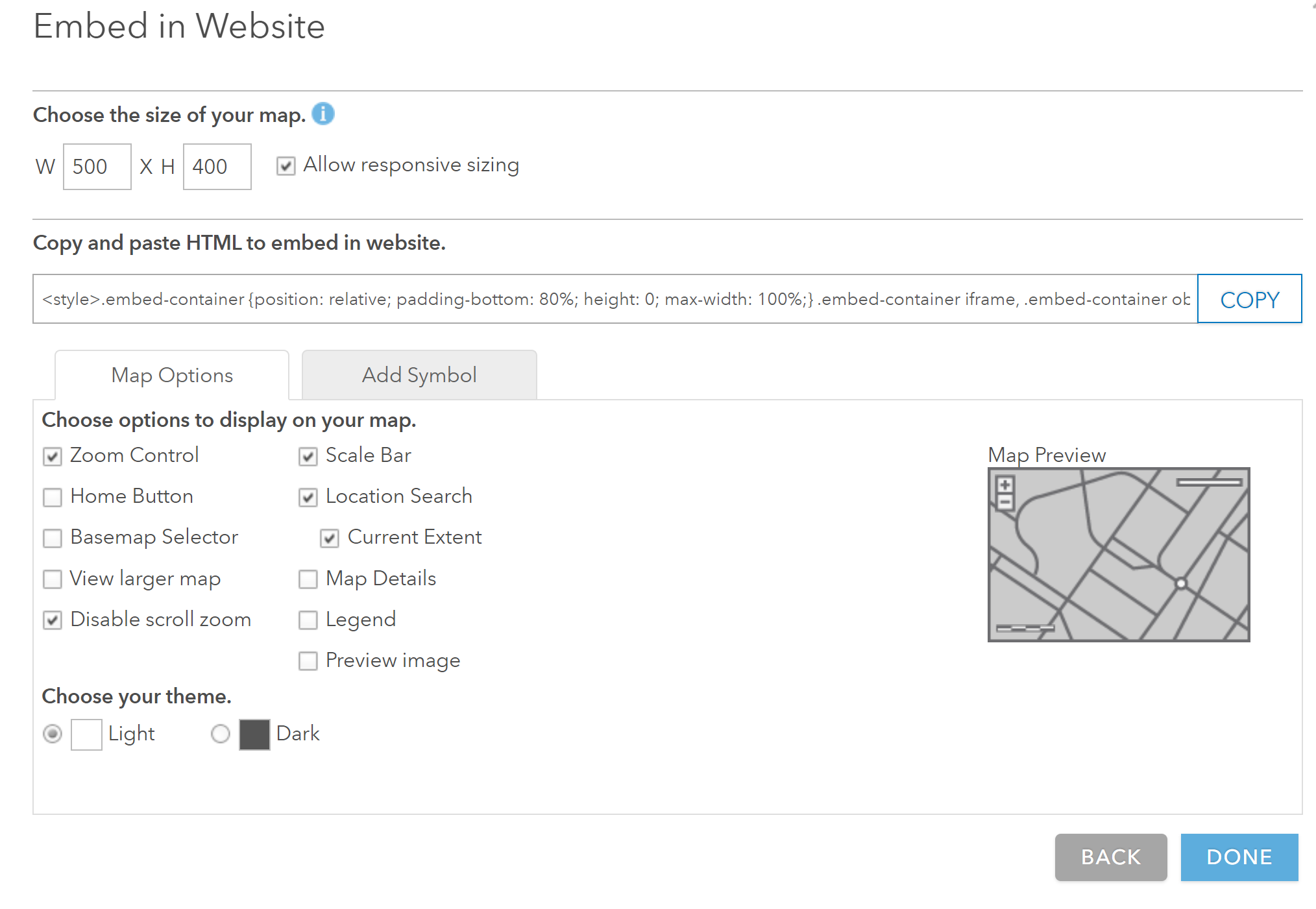Click zoom-in icon on Map Preview

(x=1005, y=485)
